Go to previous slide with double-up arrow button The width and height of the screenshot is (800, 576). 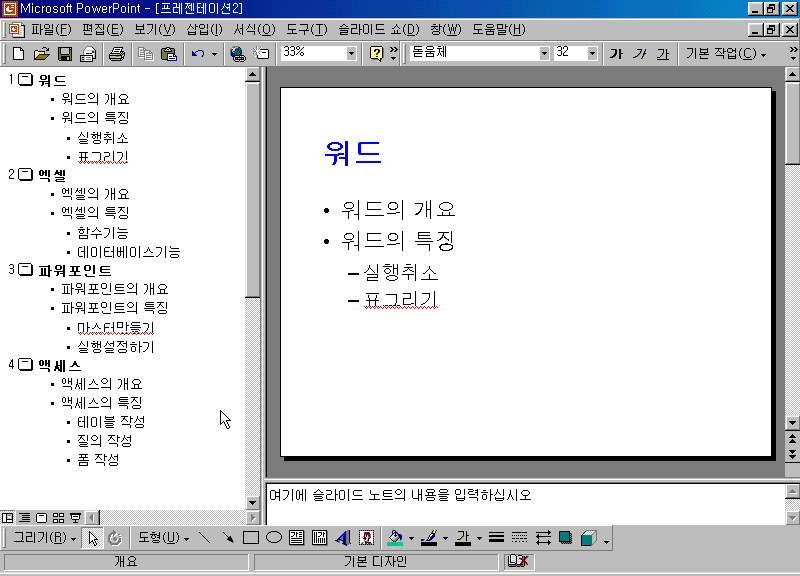(x=792, y=438)
